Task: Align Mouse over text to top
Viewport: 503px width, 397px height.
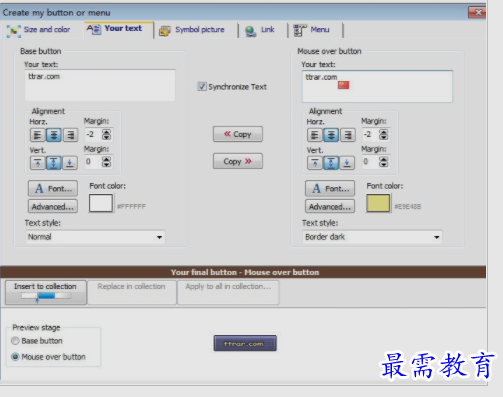Action: tap(315, 163)
